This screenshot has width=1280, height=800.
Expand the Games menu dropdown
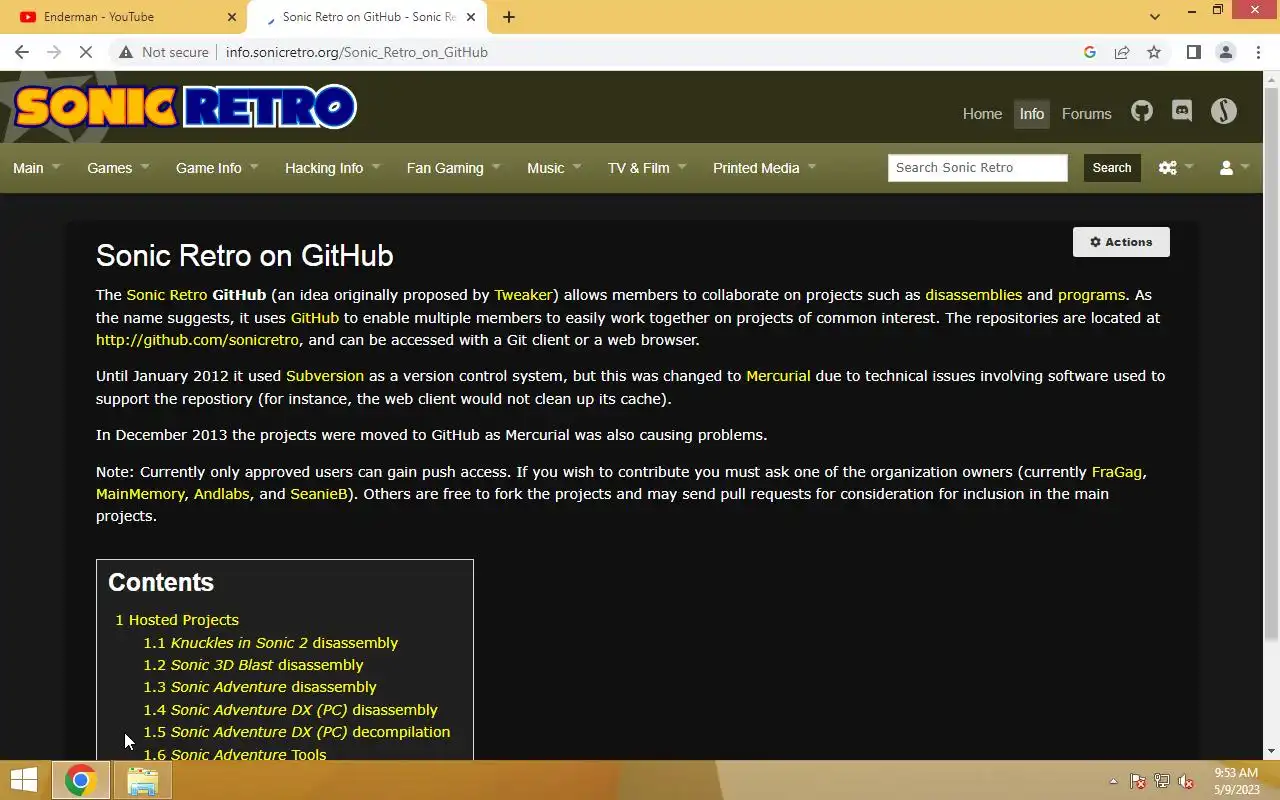tap(118, 168)
